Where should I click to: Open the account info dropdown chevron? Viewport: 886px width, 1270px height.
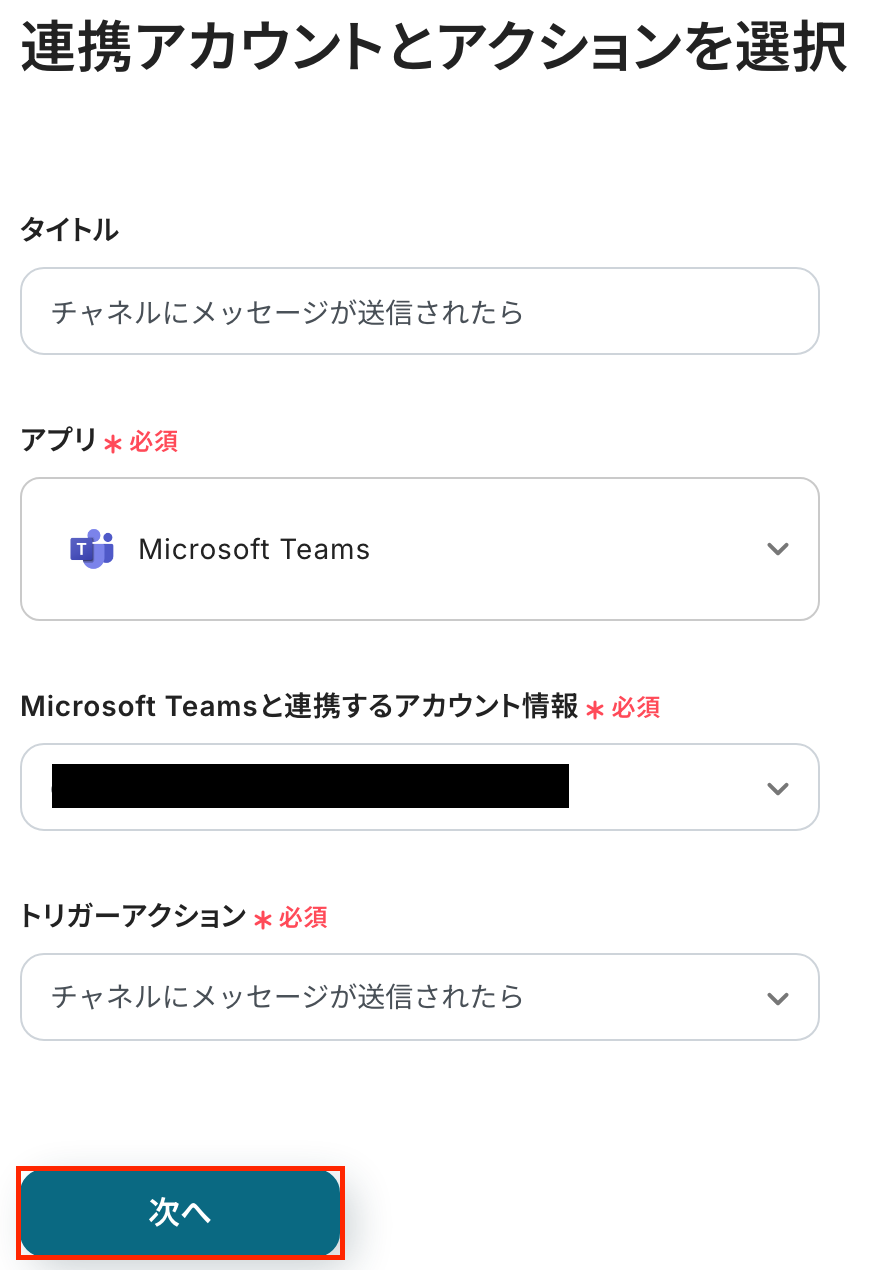coord(777,788)
